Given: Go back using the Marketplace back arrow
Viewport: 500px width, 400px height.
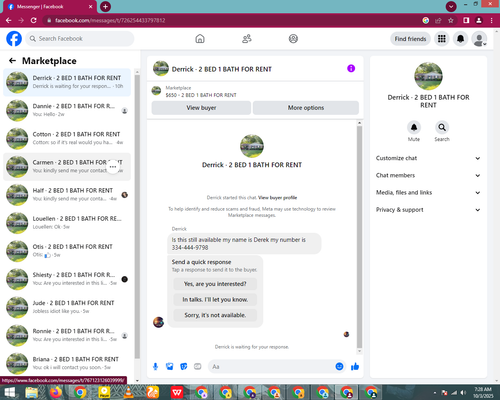Looking at the screenshot, I should point(12,60).
